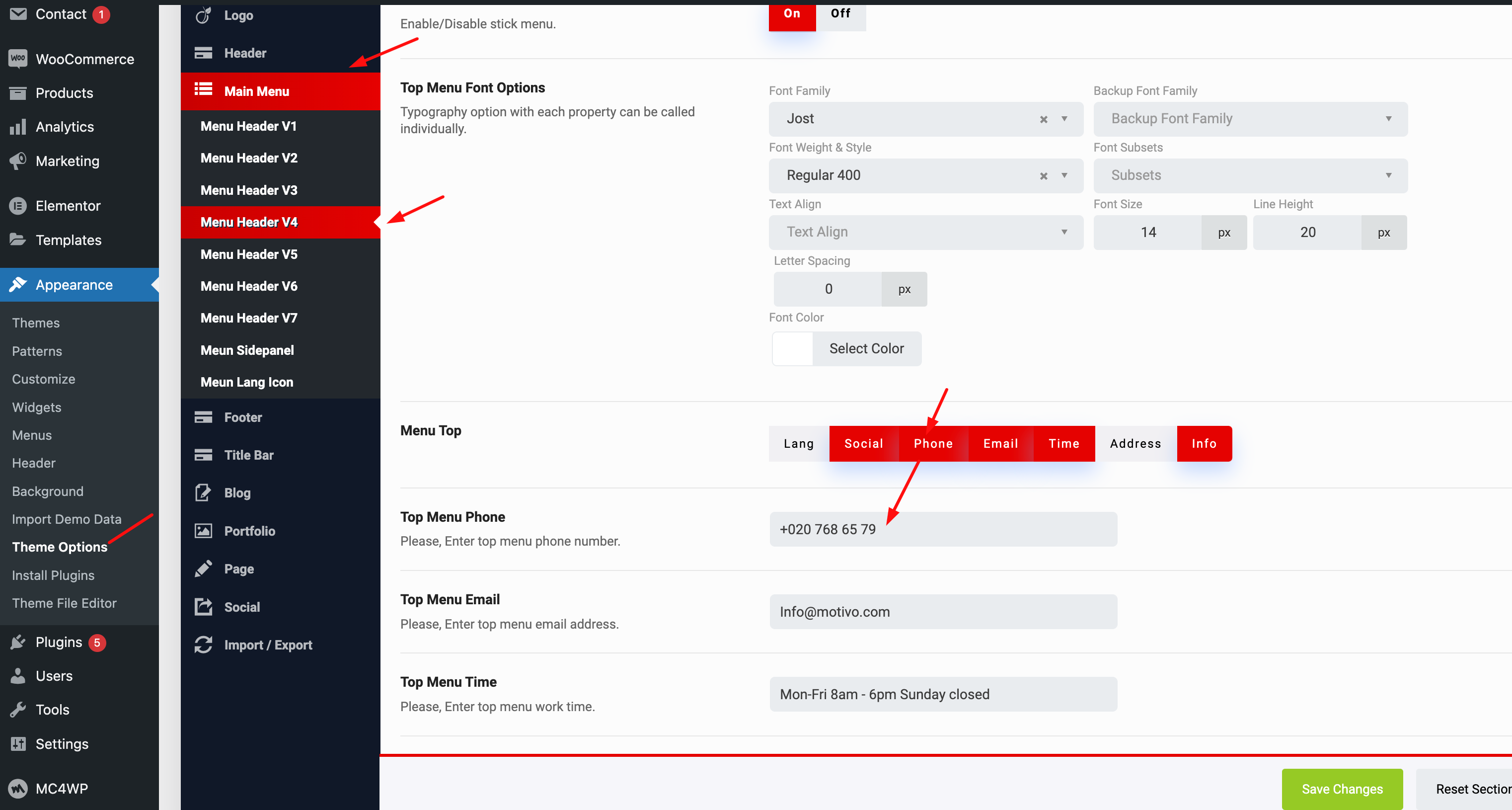Click the Appearance paintbrush icon
Image resolution: width=1512 pixels, height=810 pixels.
click(18, 284)
